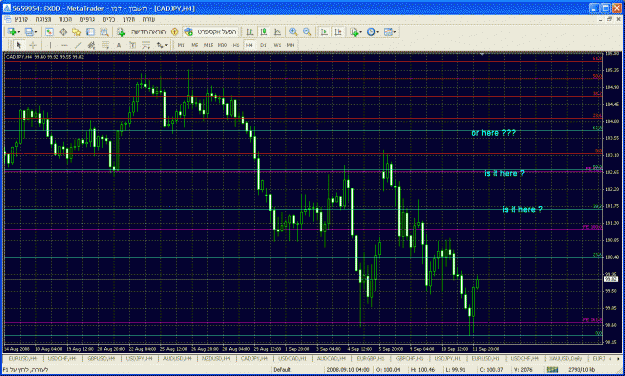Image resolution: width=625 pixels, height=376 pixels.
Task: Switch to Bar Chart display
Action: [250, 32]
